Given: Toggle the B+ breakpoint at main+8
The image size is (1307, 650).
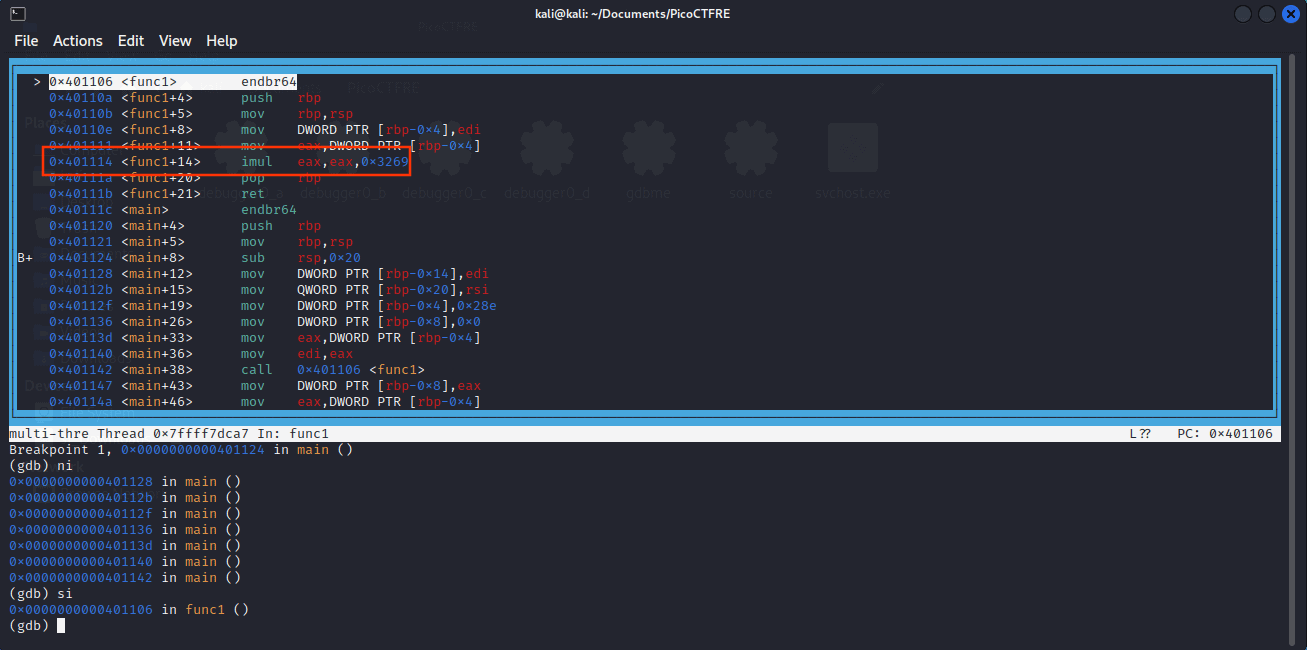Looking at the screenshot, I should click(23, 257).
